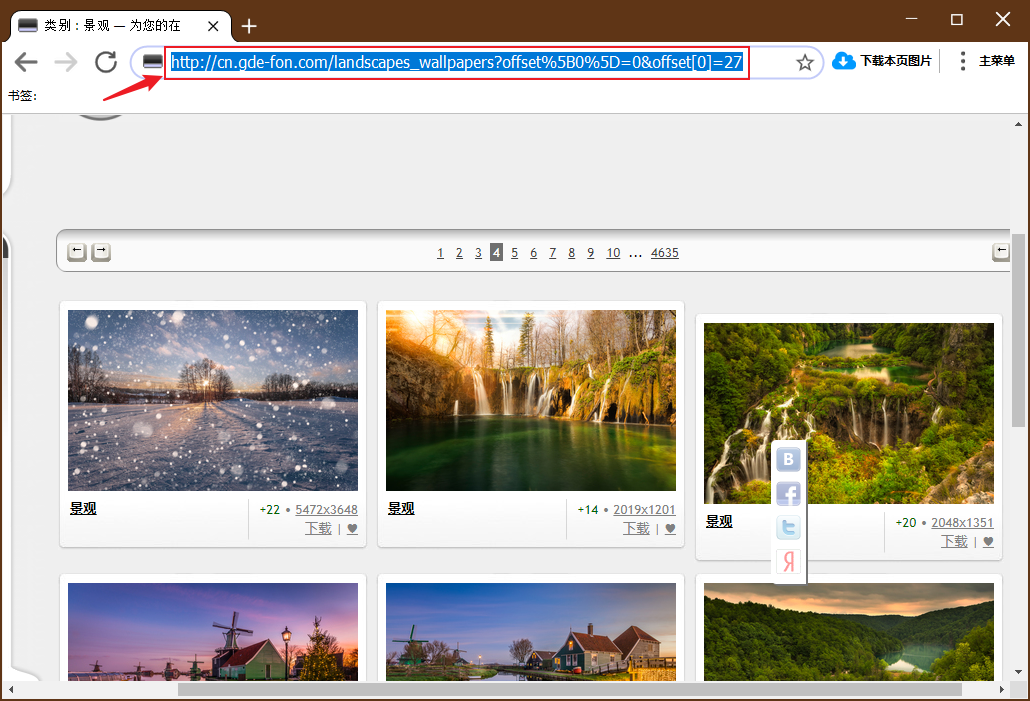The image size is (1030, 701).
Task: Open page 5 in pagination
Action: (x=514, y=253)
